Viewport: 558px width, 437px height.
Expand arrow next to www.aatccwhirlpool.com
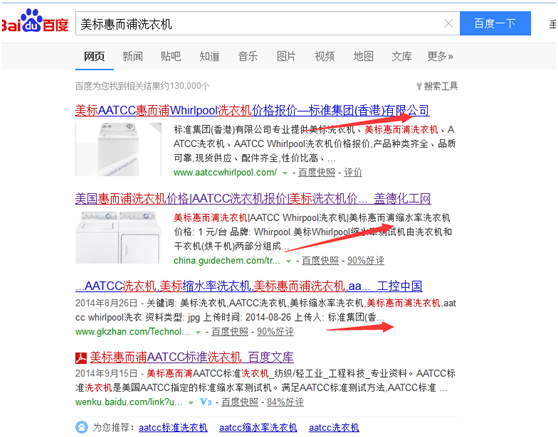285,173
